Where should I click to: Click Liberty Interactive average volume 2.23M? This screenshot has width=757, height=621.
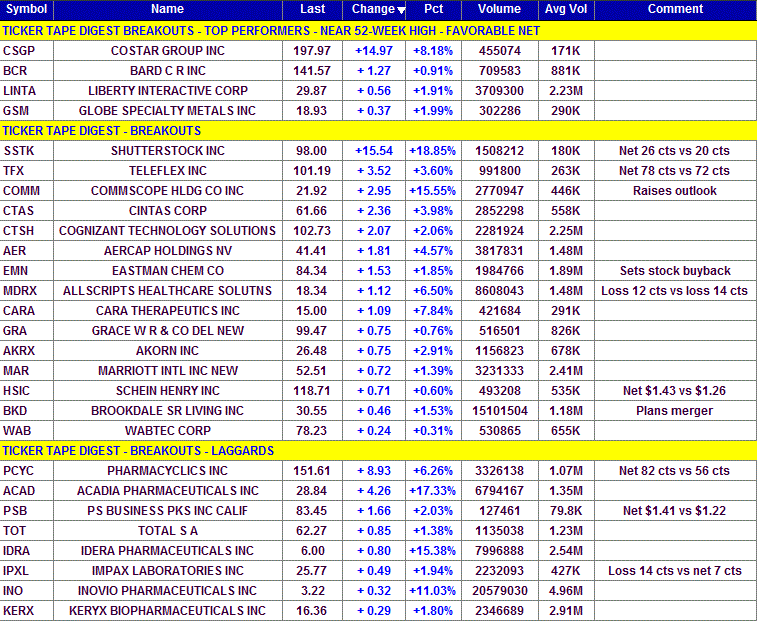coord(566,91)
